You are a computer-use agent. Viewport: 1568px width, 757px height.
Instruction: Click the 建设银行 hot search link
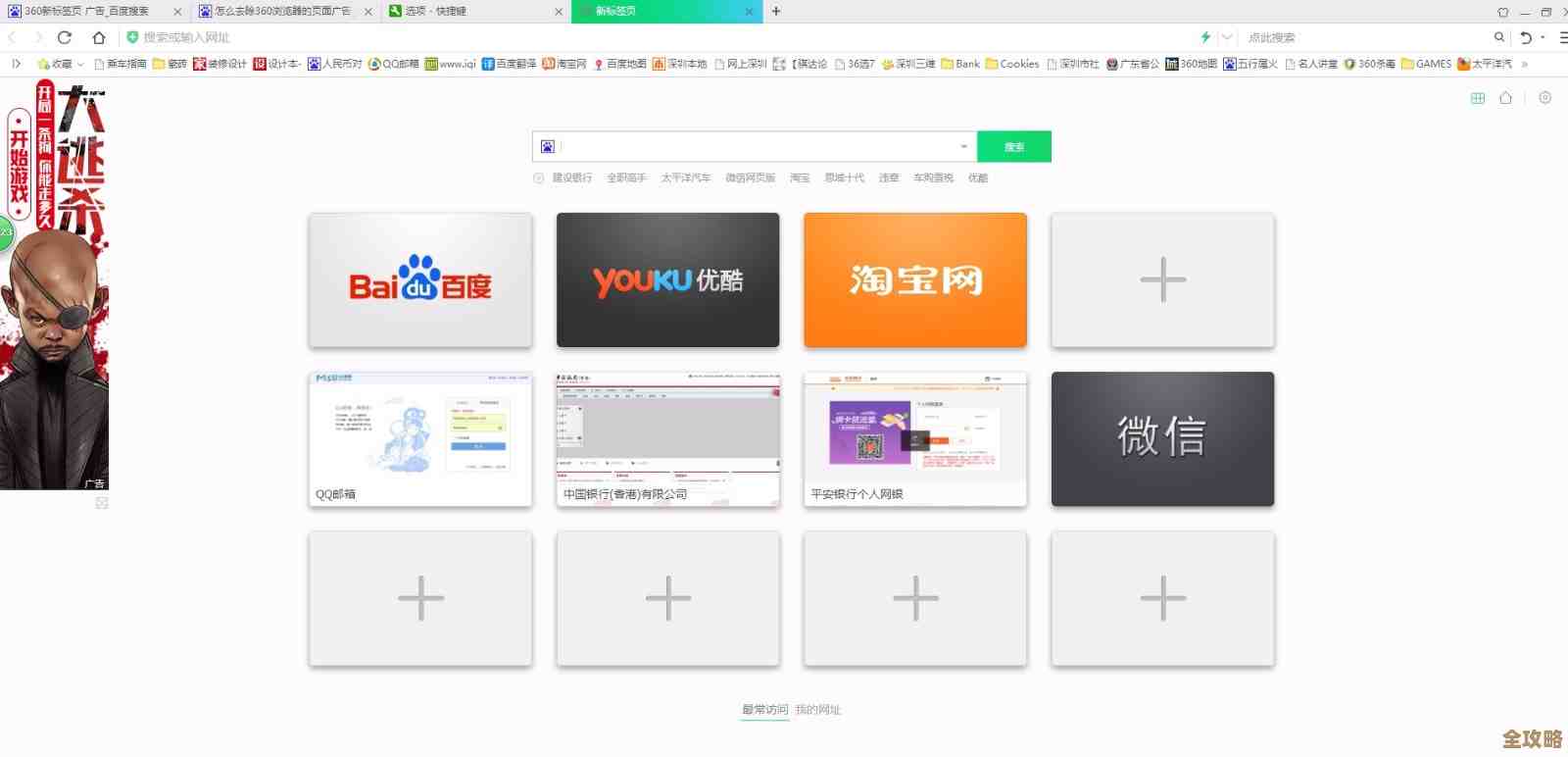click(x=572, y=177)
